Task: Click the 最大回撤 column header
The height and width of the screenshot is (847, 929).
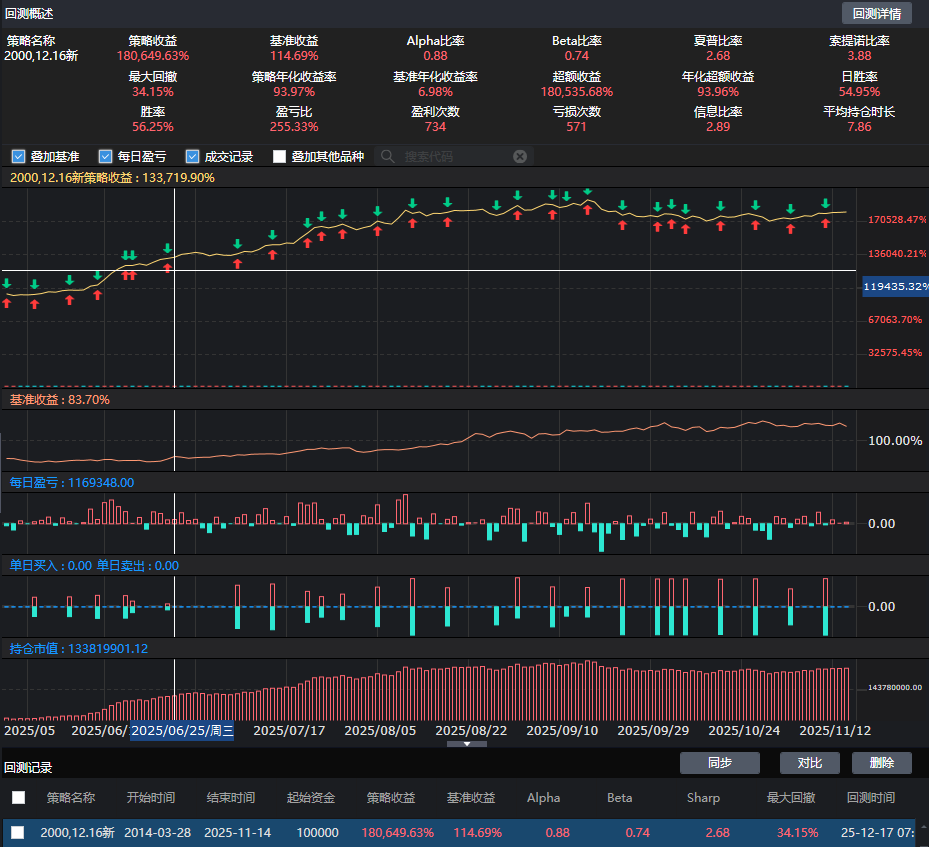Action: coord(790,798)
